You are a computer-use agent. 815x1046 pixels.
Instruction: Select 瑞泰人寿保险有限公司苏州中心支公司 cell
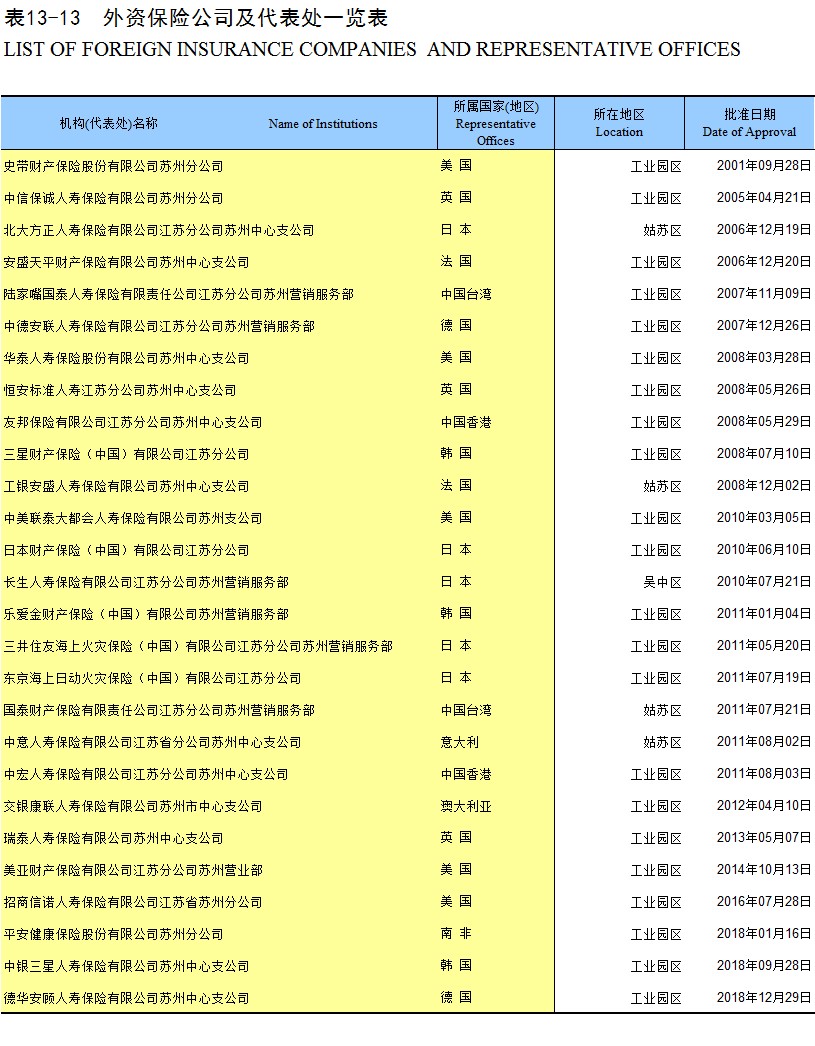pyautogui.click(x=113, y=839)
